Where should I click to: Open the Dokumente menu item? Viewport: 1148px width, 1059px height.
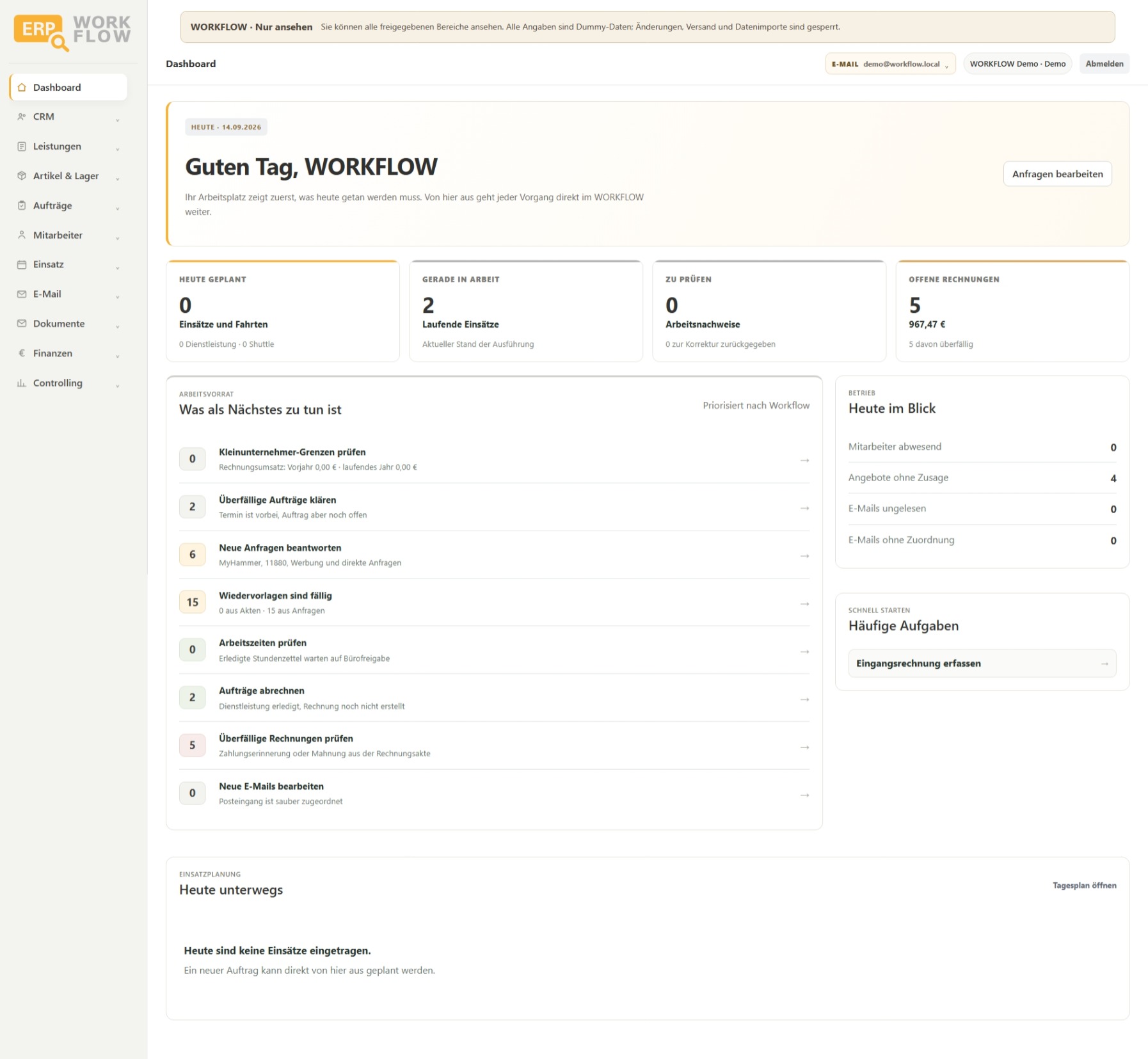[68, 324]
